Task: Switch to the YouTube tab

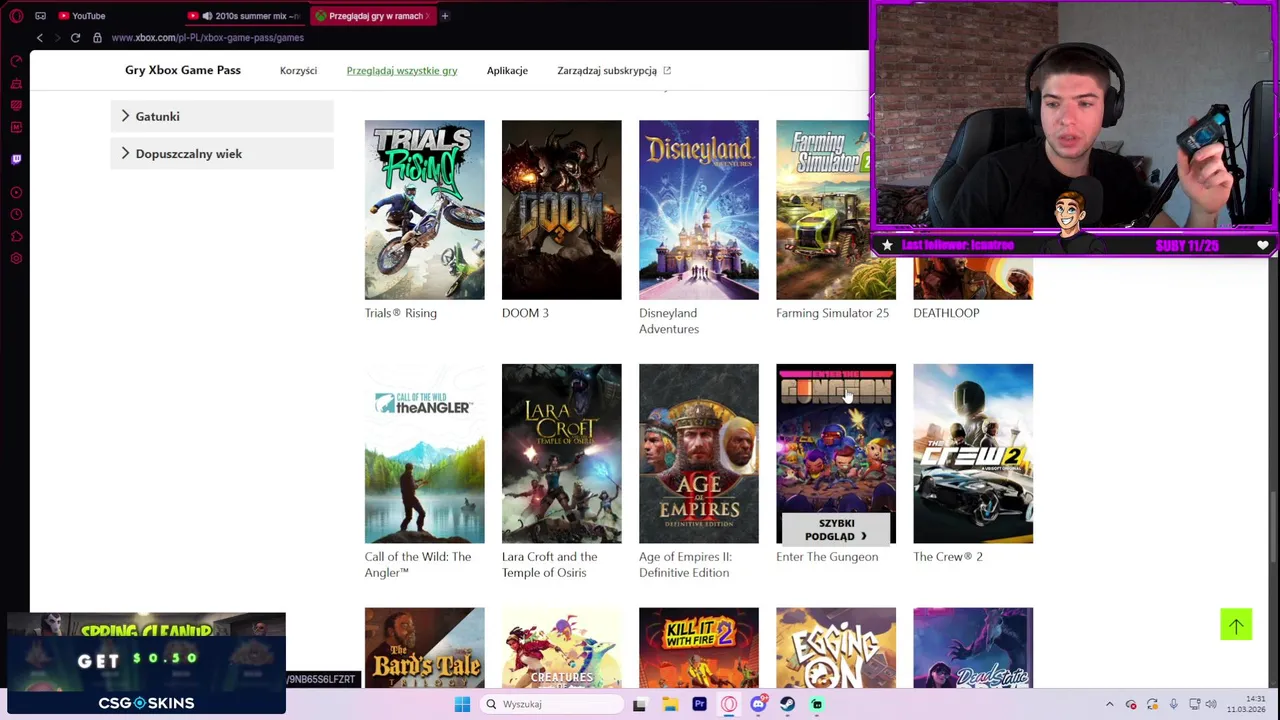Action: [82, 16]
